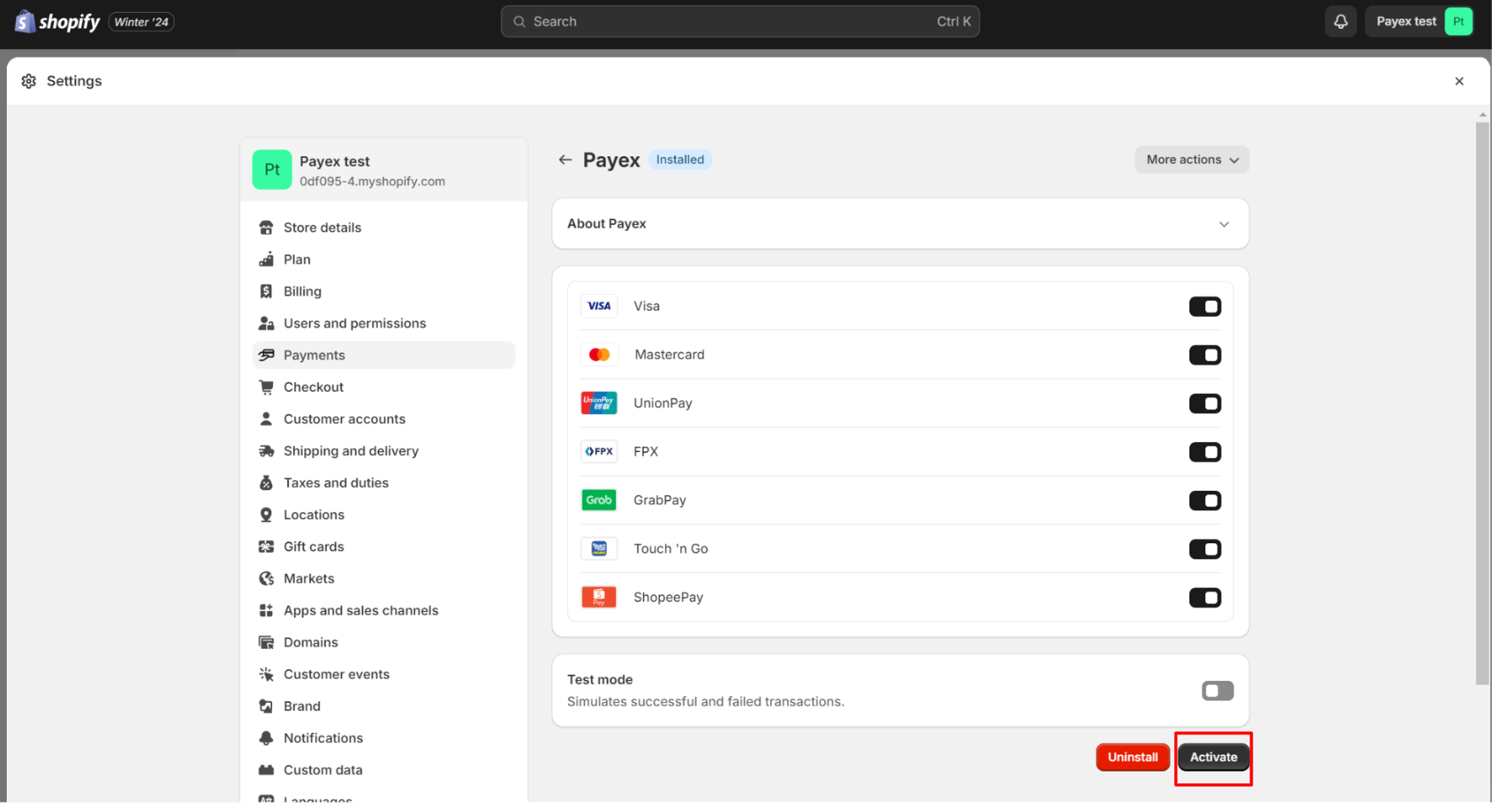The width and height of the screenshot is (1492, 812).
Task: Click the Customer events icon
Action: coord(266,674)
